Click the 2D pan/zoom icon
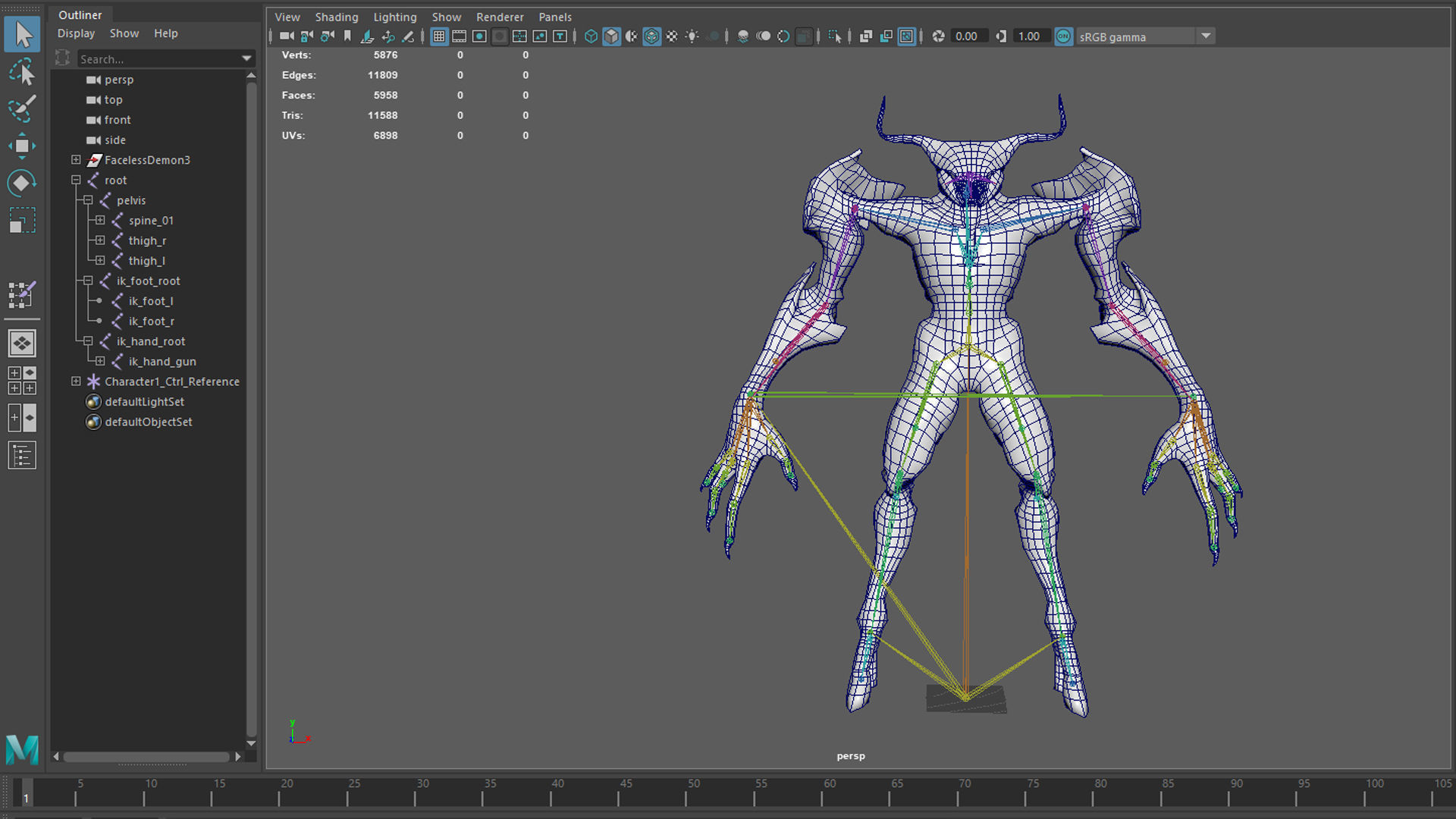Viewport: 1456px width, 819px height. coord(388,36)
